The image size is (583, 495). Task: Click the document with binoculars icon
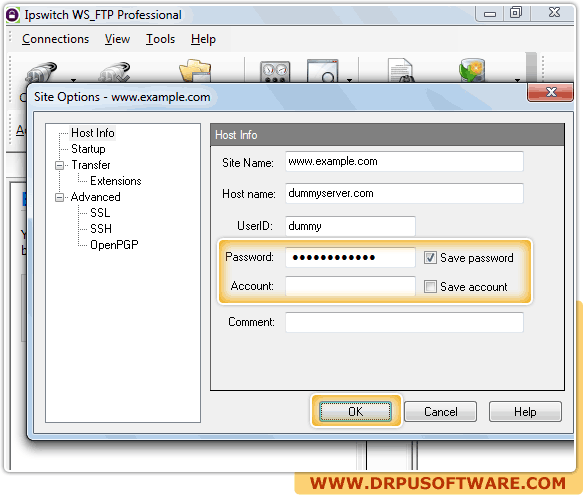[401, 71]
